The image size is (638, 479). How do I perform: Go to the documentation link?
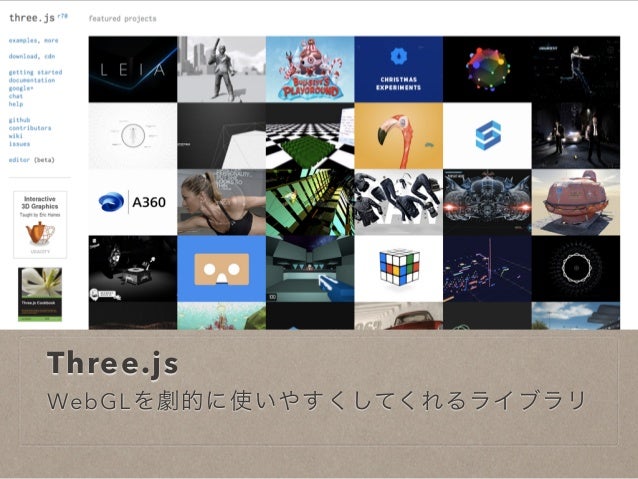coord(32,80)
